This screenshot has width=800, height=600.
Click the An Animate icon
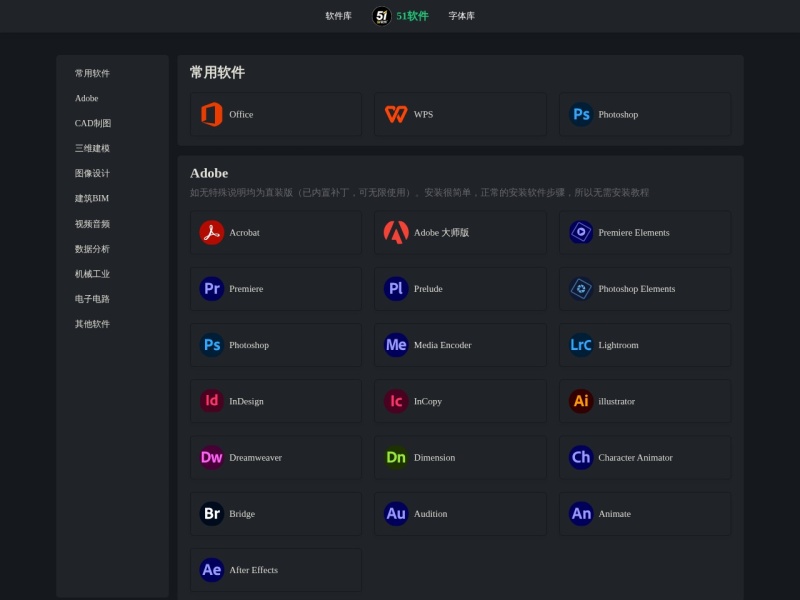pos(581,513)
